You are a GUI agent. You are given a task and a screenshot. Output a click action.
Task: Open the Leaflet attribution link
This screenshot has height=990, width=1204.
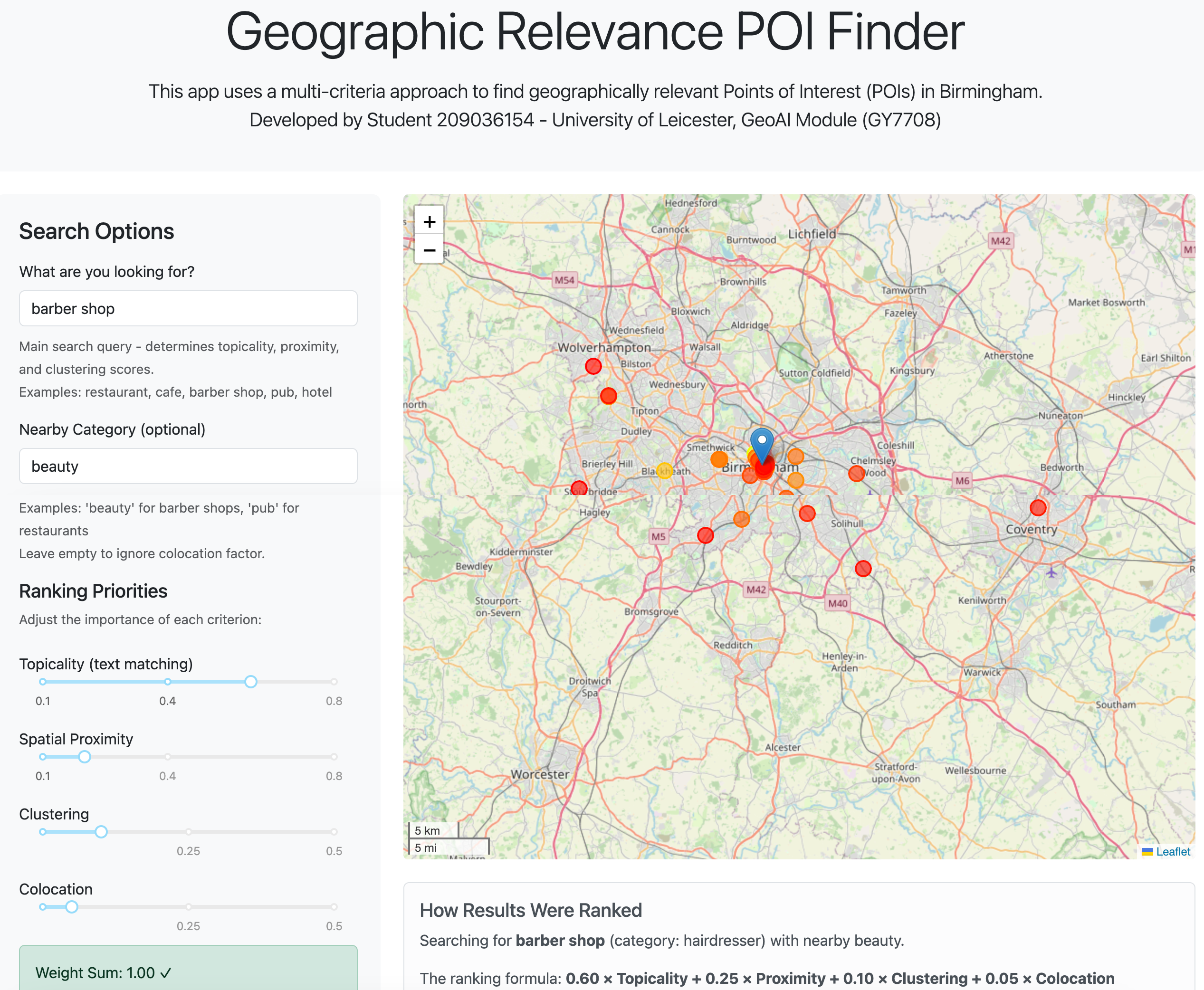click(1173, 851)
